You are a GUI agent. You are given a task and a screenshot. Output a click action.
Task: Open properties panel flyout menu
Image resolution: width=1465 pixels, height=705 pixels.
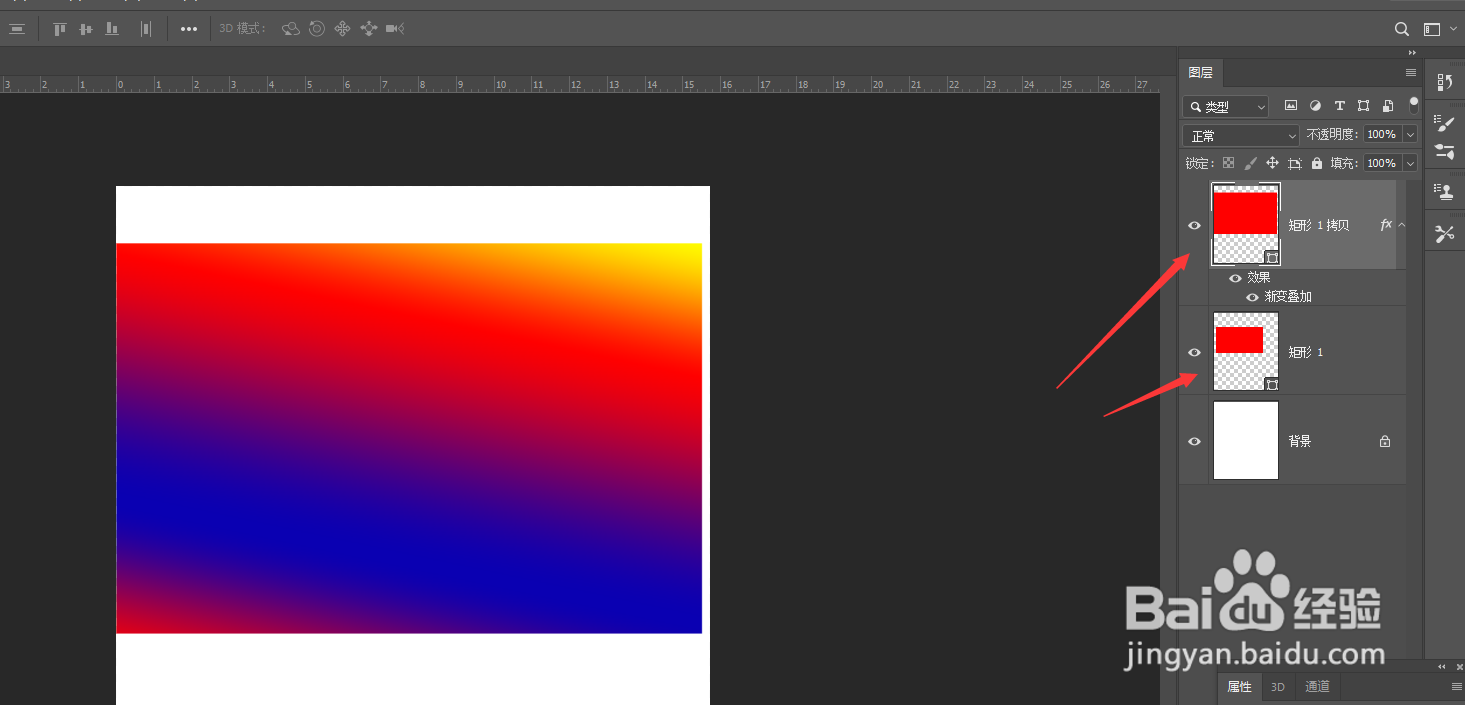(1456, 687)
